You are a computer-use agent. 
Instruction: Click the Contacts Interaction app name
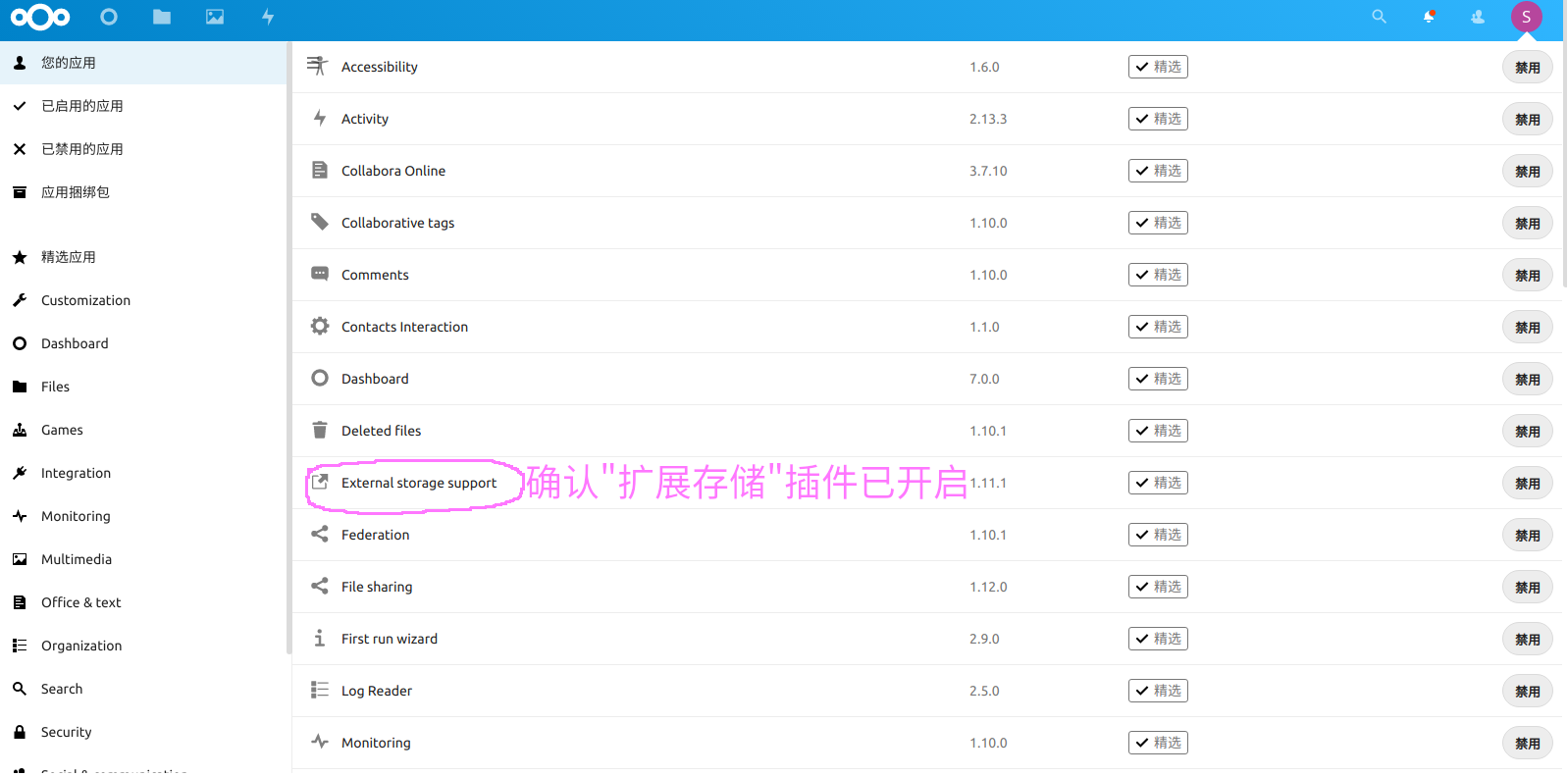tap(404, 327)
